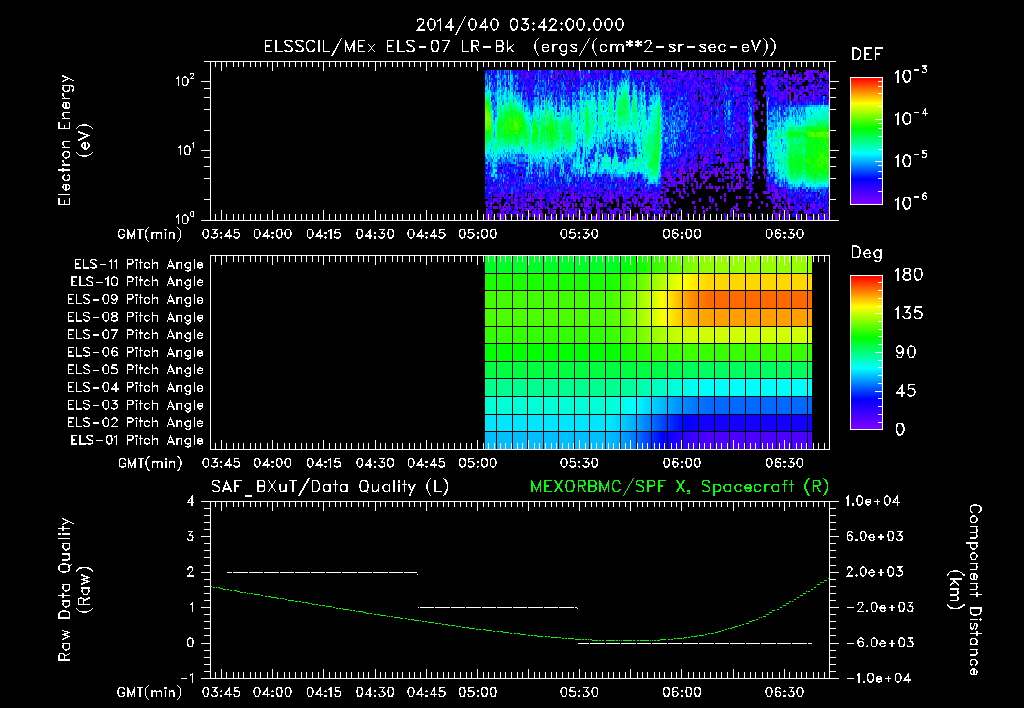The image size is (1024, 708).
Task: Click the 135 degree tick label
Action: (x=908, y=313)
